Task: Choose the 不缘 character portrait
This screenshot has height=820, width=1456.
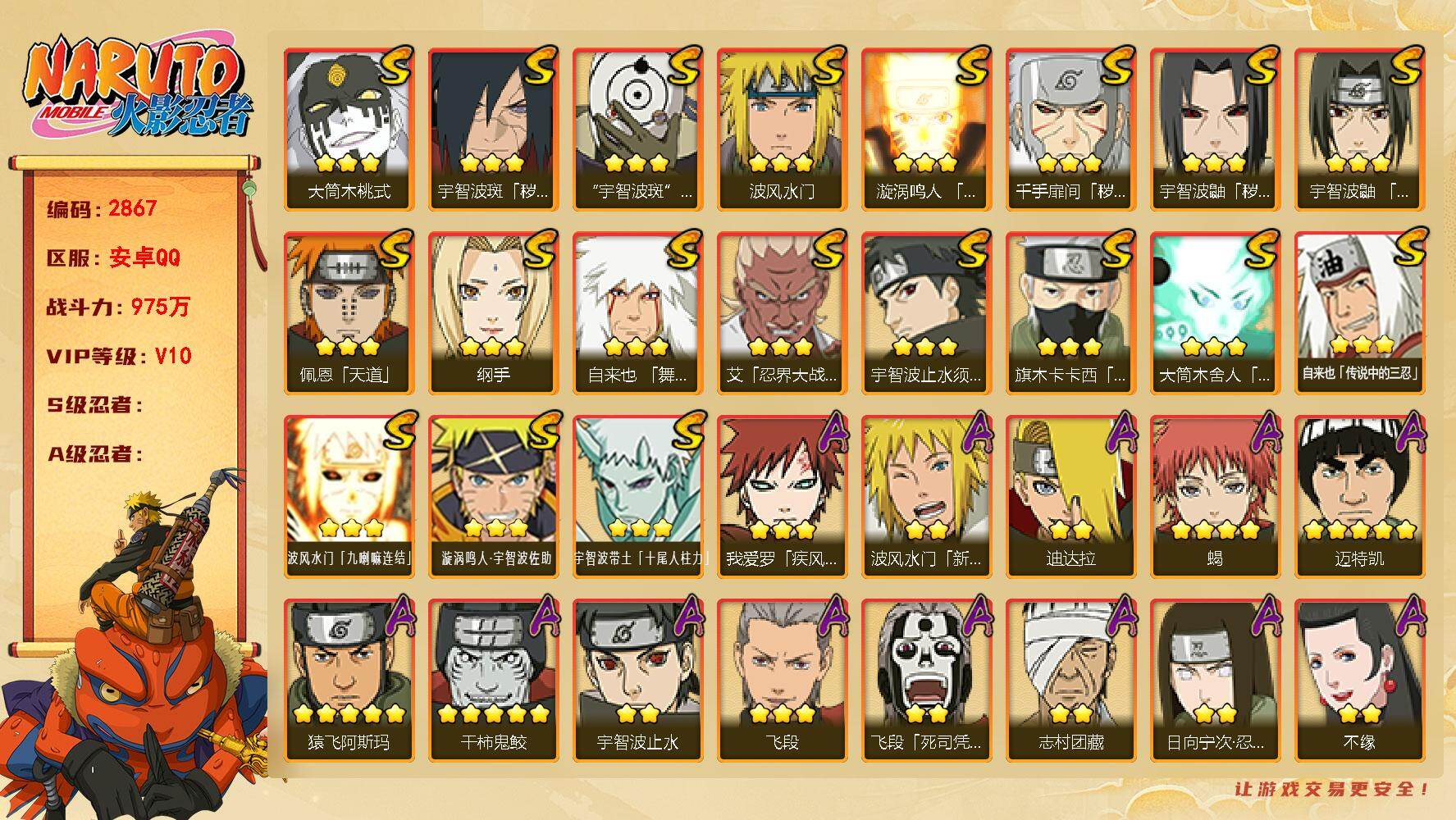Action: (1359, 681)
